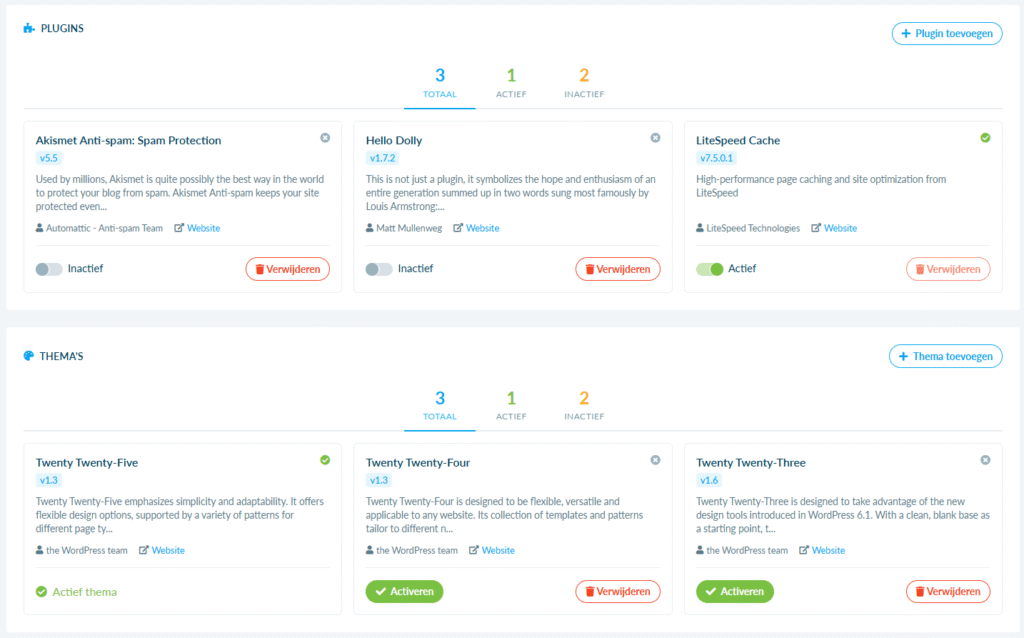Click green active checkmark on LiteSpeed Cache
Viewport: 1024px width, 638px height.
pos(985,138)
